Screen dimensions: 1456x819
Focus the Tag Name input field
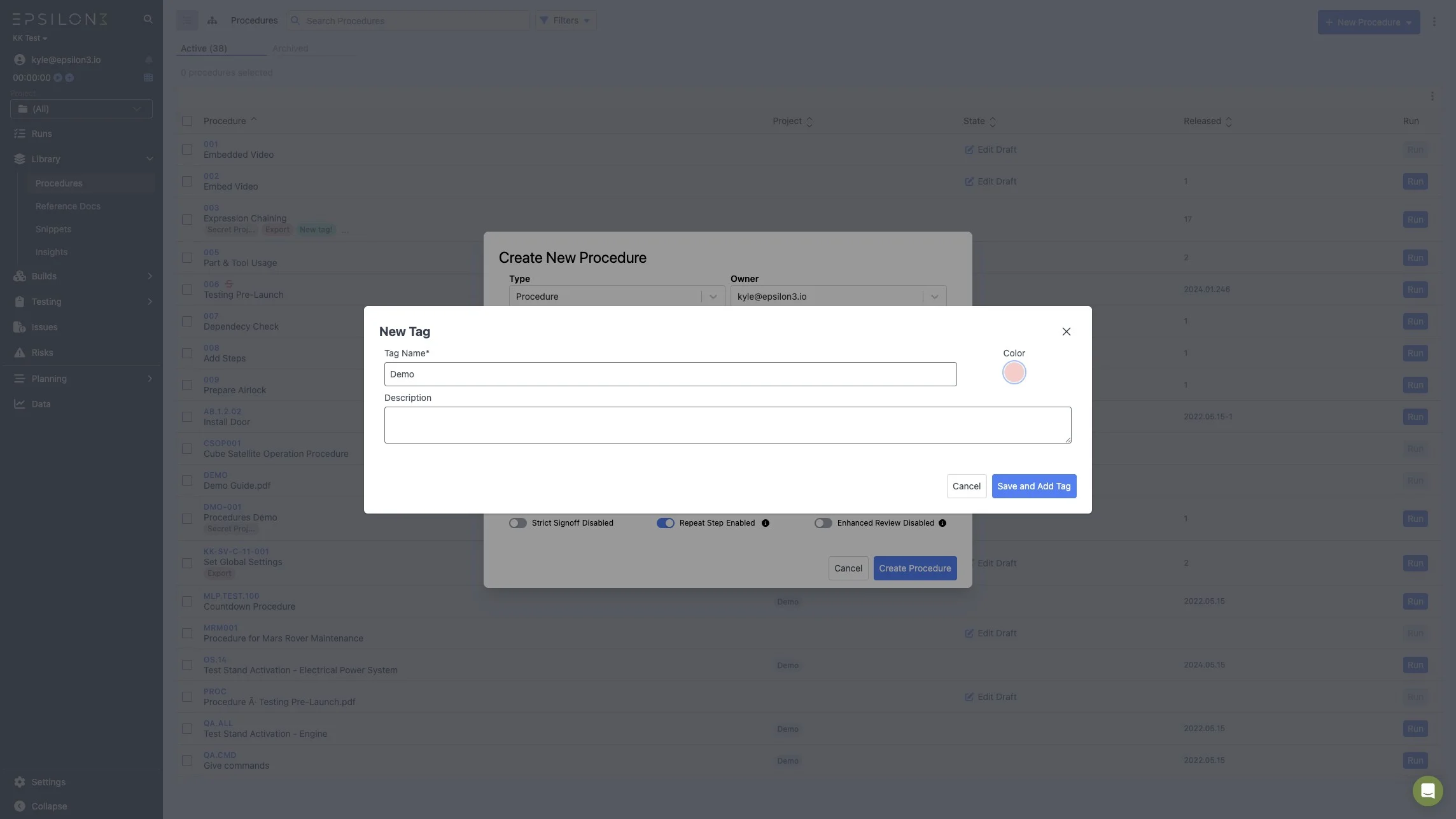[x=670, y=374]
